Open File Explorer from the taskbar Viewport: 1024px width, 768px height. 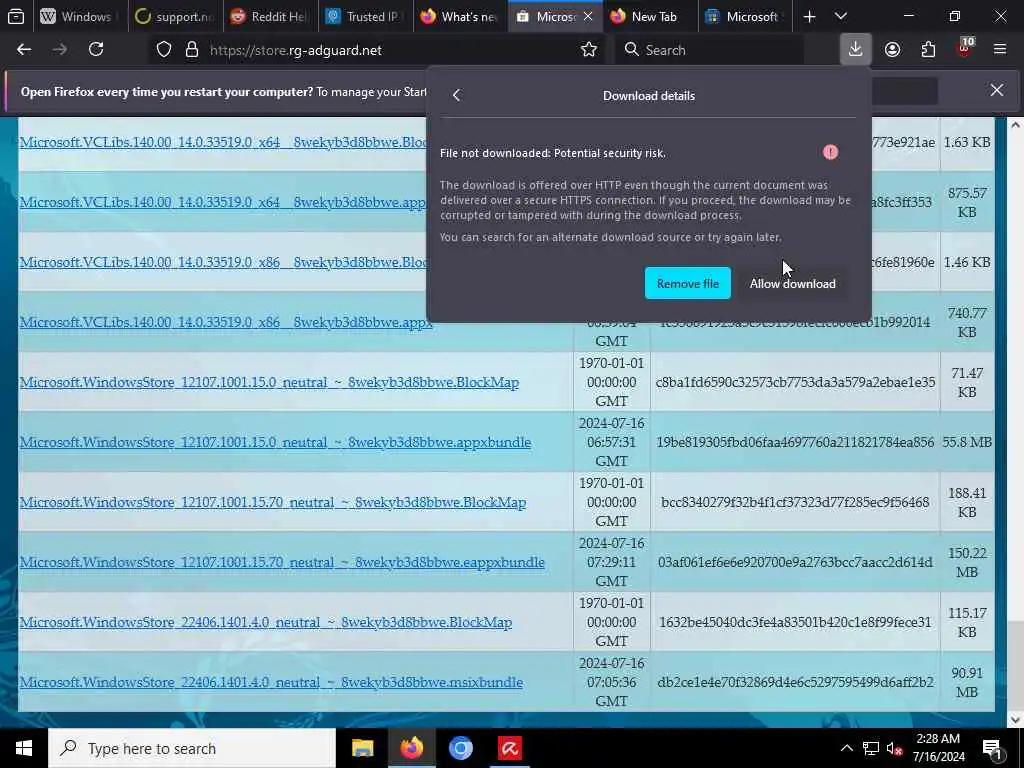pos(362,748)
